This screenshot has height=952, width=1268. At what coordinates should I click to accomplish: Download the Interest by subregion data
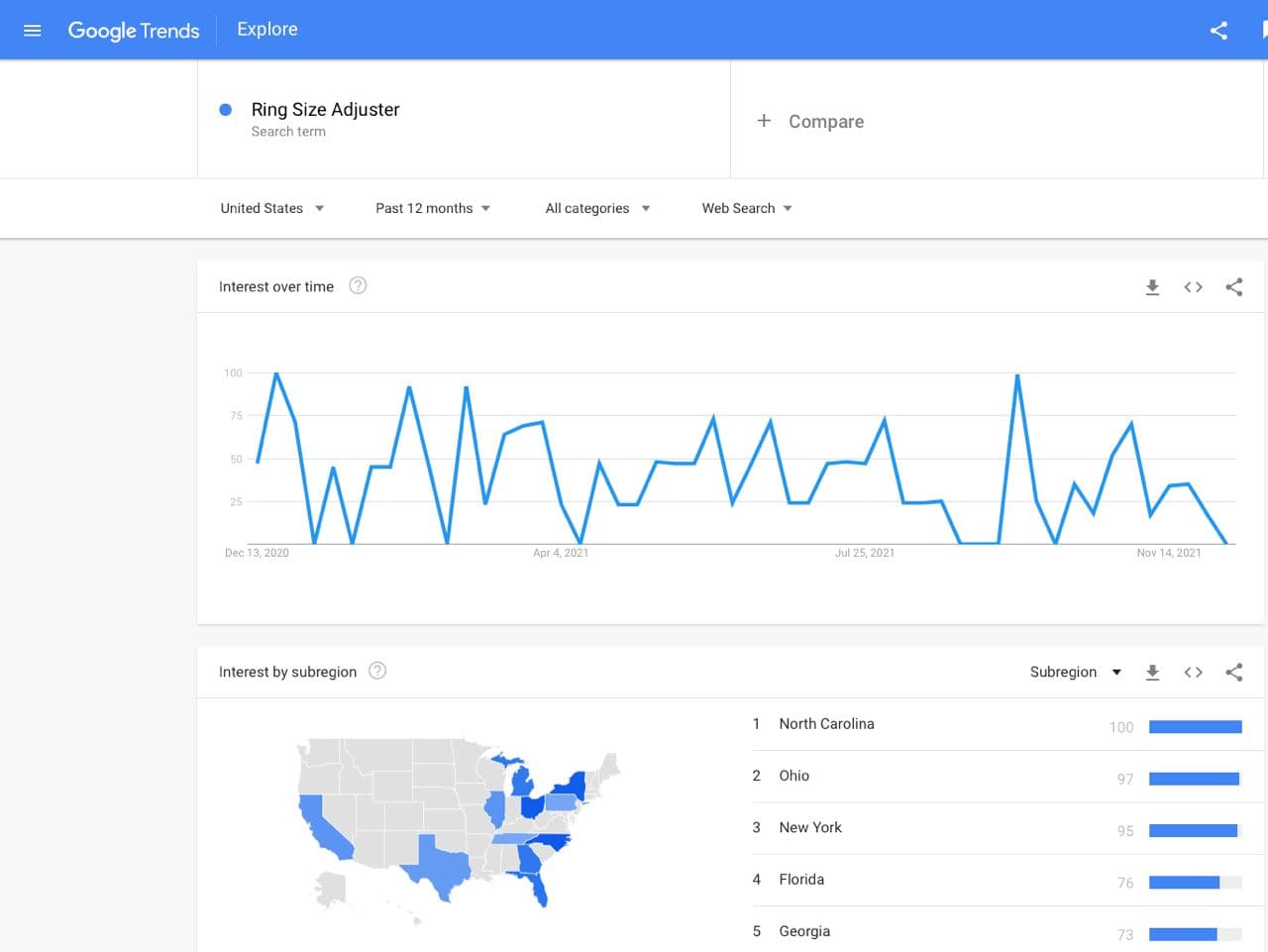tap(1152, 672)
